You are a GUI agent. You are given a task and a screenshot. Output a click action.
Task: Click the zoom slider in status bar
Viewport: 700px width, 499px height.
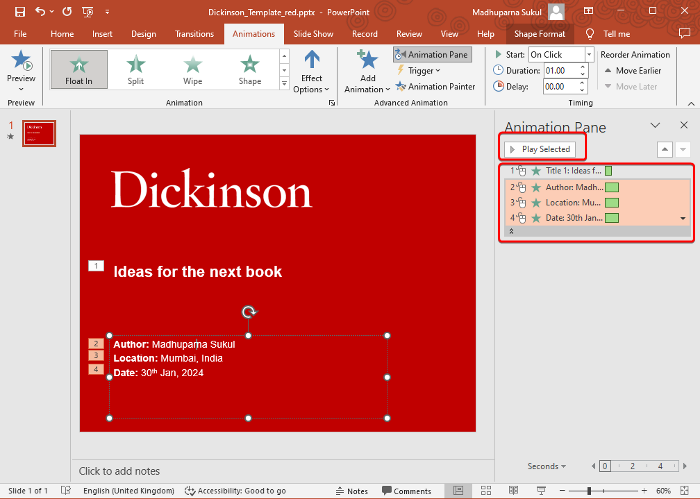tap(590, 491)
